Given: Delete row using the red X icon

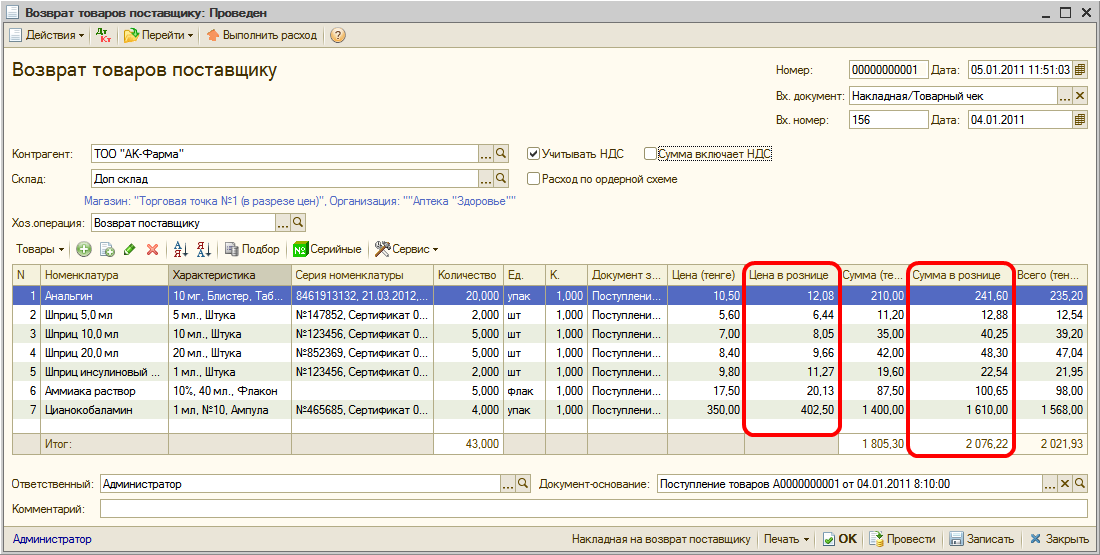Looking at the screenshot, I should pos(152,249).
